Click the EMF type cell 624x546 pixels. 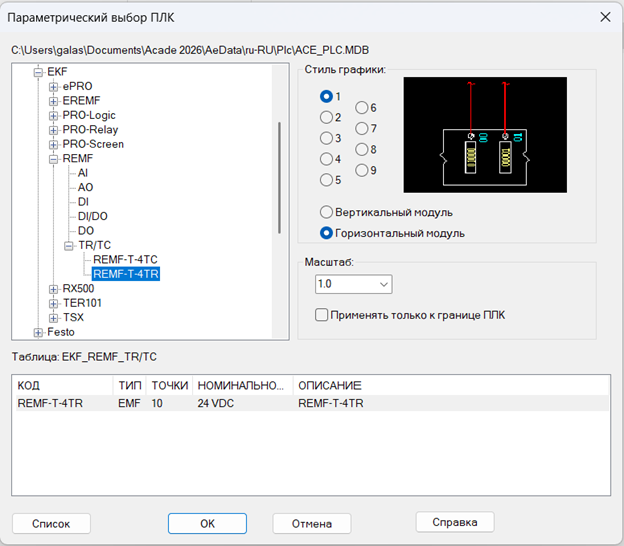(x=129, y=404)
